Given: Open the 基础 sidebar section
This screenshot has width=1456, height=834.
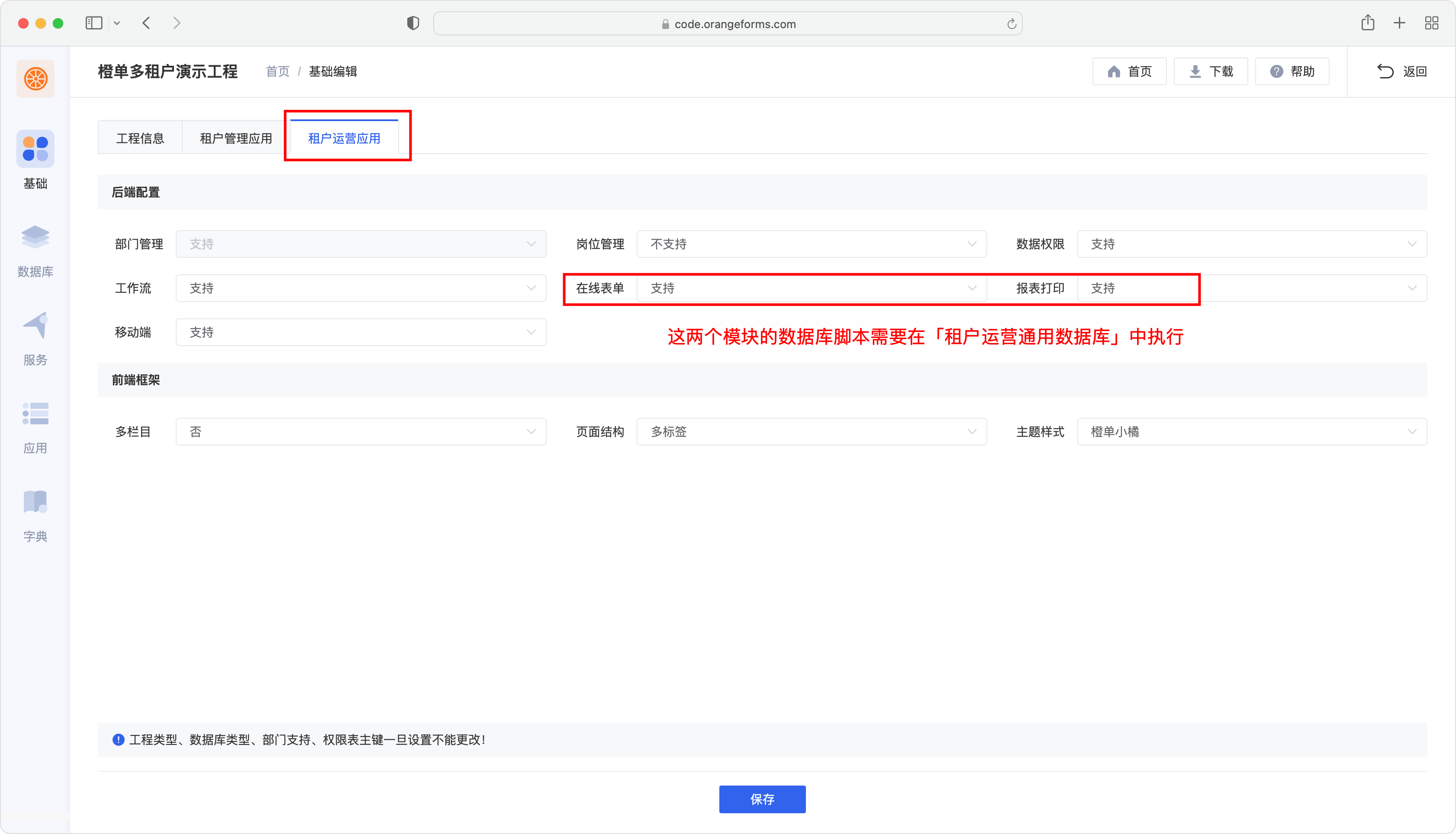Looking at the screenshot, I should click(35, 160).
